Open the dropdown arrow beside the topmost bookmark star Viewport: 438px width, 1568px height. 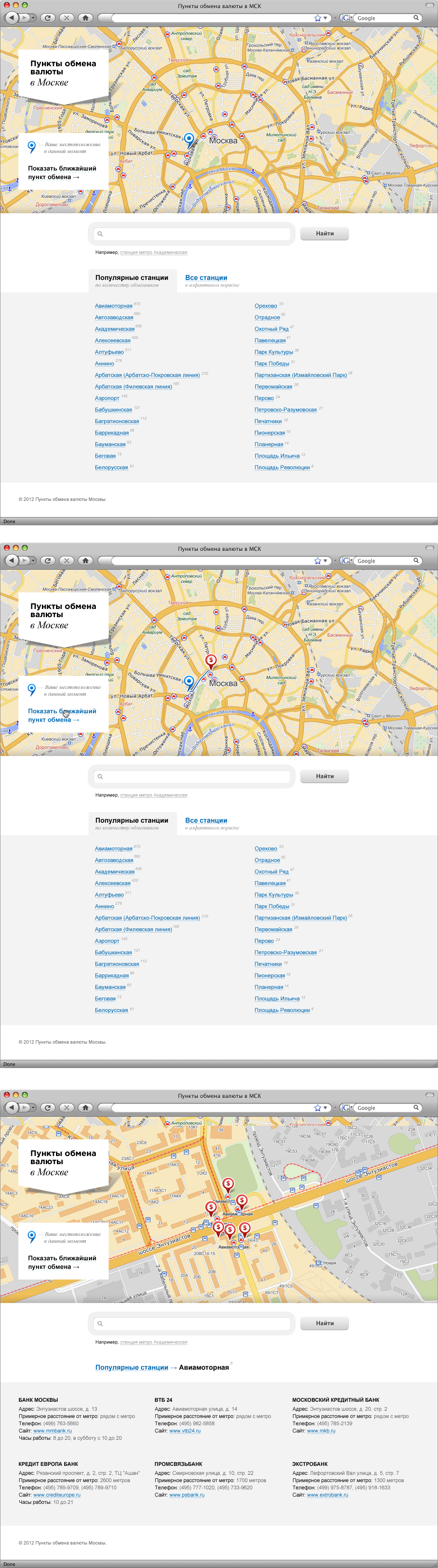[326, 18]
